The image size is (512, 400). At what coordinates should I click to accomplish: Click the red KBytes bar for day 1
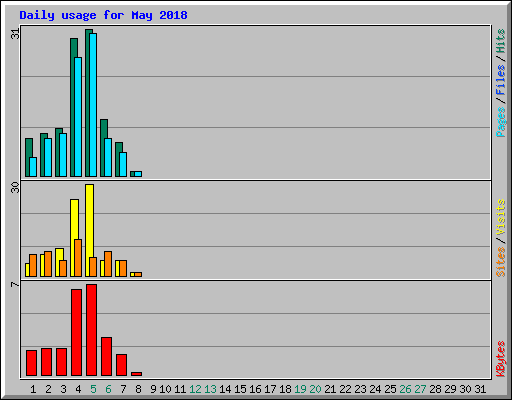[31, 363]
